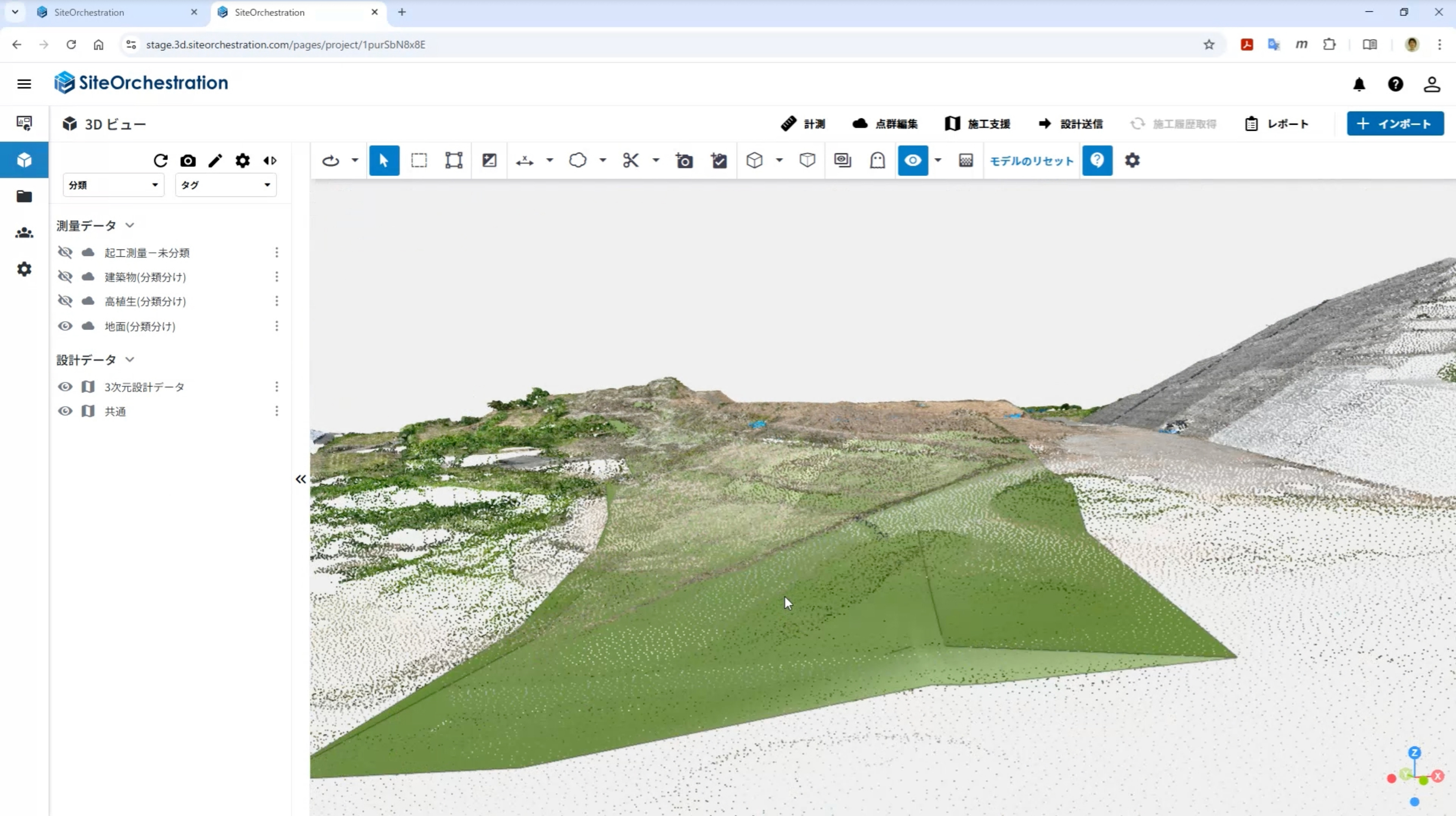Open the 分類 dropdown
The height and width of the screenshot is (816, 1456).
113,185
